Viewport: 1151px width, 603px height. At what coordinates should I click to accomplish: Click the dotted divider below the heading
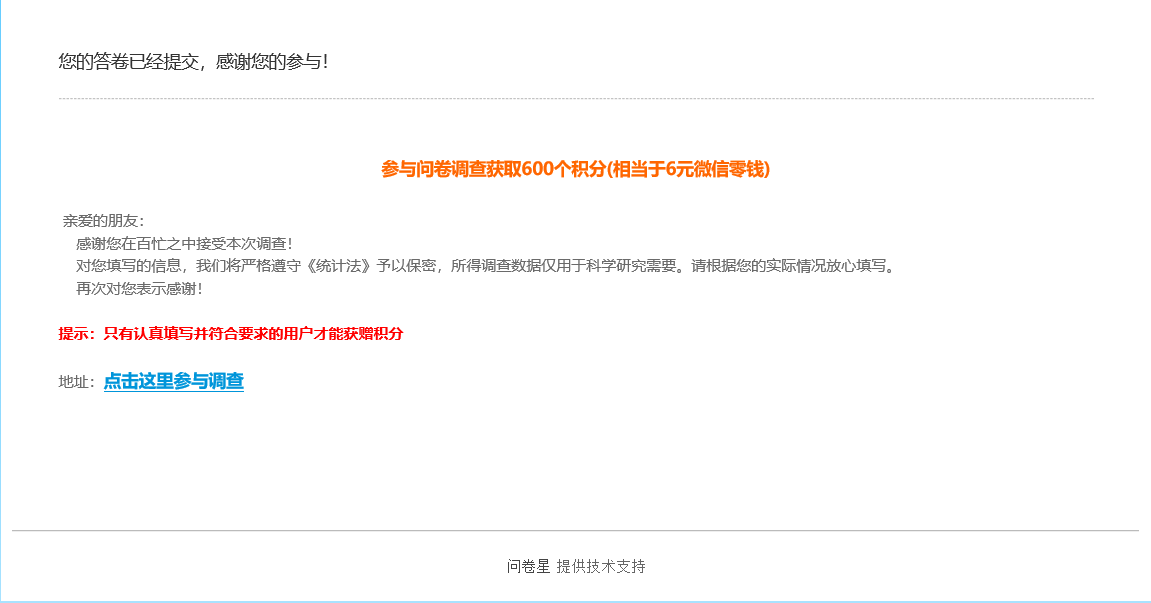pos(576,98)
